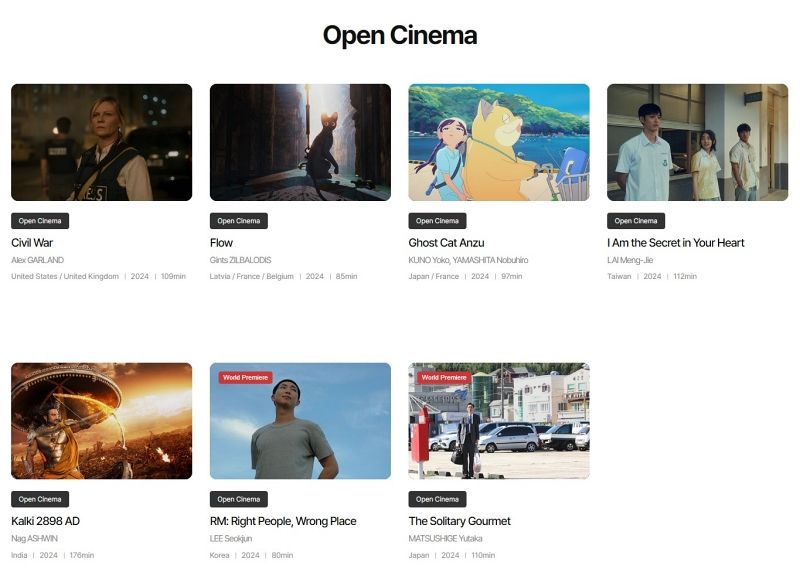Click The Solitary Gourmet parking lot thumbnail

(x=498, y=420)
